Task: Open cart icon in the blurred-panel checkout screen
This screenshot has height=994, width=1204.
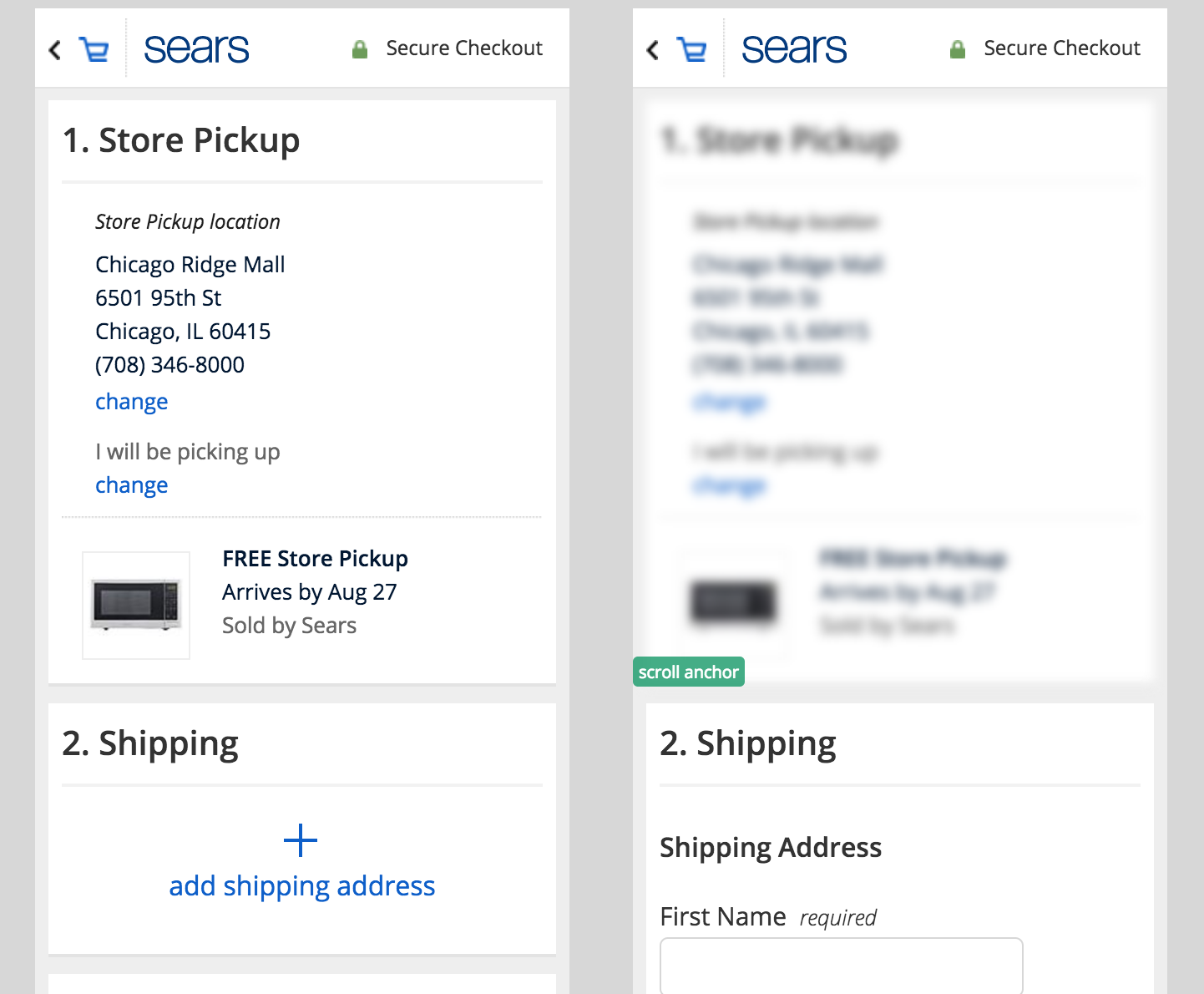Action: pyautogui.click(x=691, y=50)
